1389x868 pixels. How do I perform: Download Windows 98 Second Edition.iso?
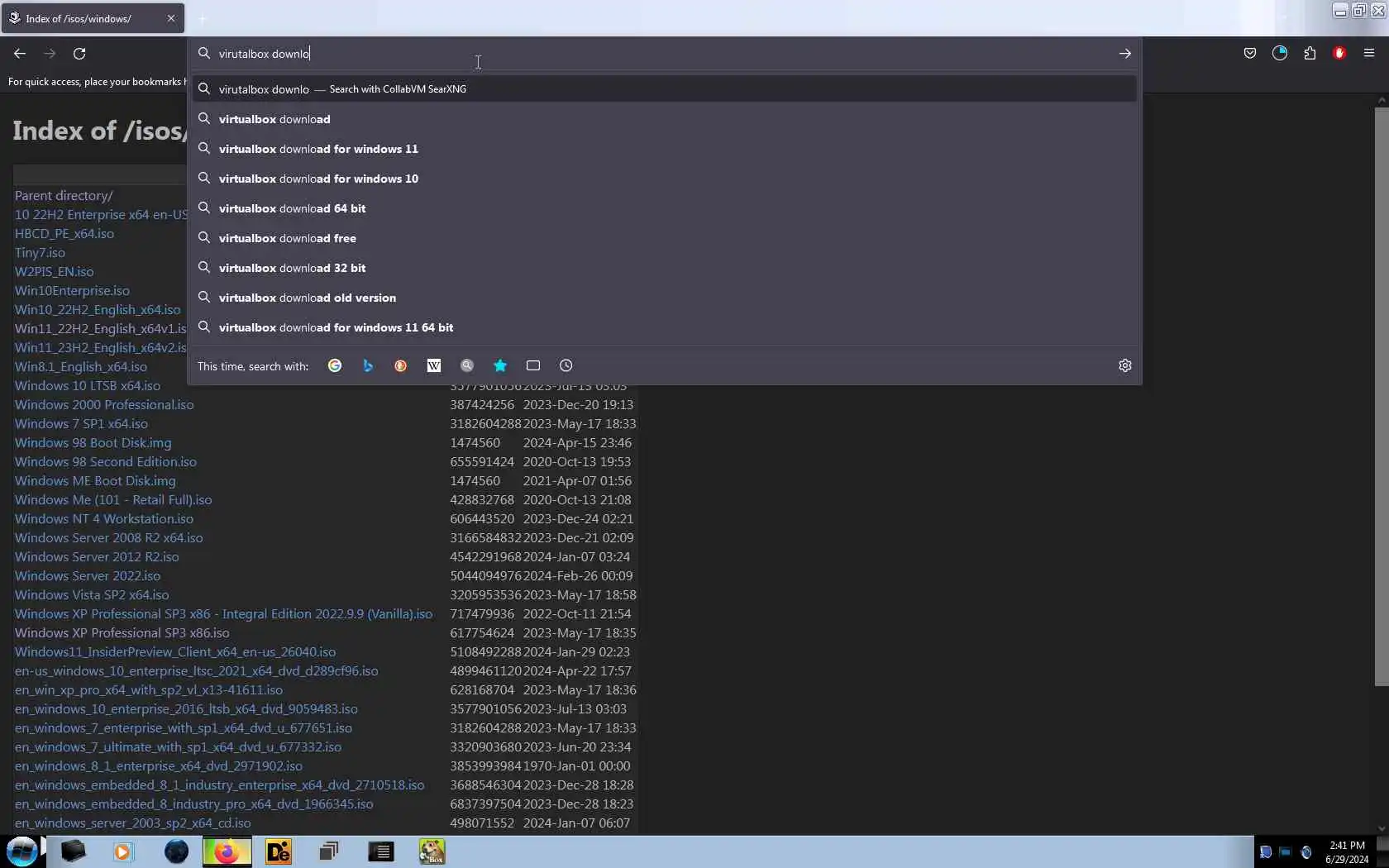(106, 462)
